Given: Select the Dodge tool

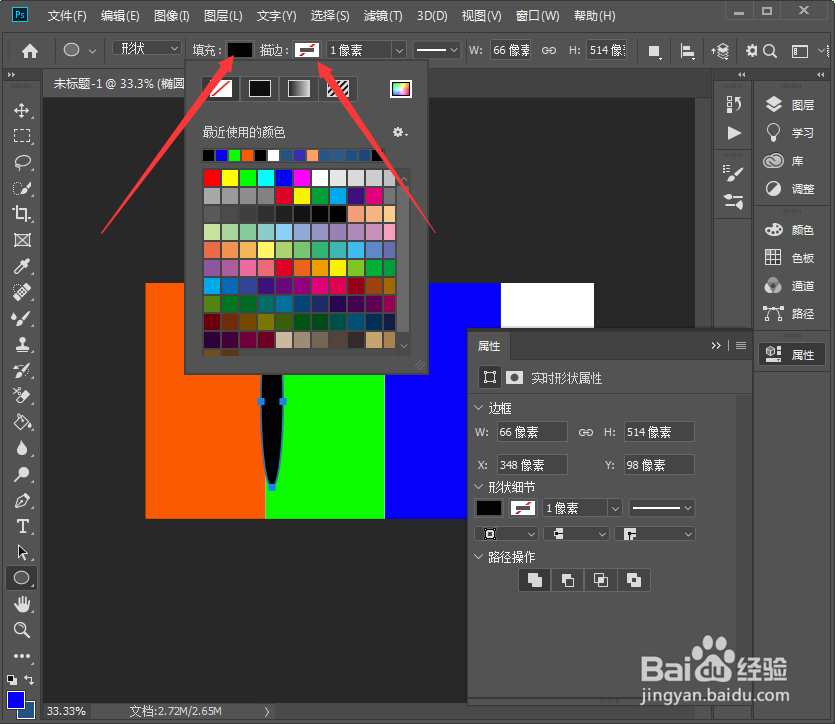Looking at the screenshot, I should tap(22, 474).
